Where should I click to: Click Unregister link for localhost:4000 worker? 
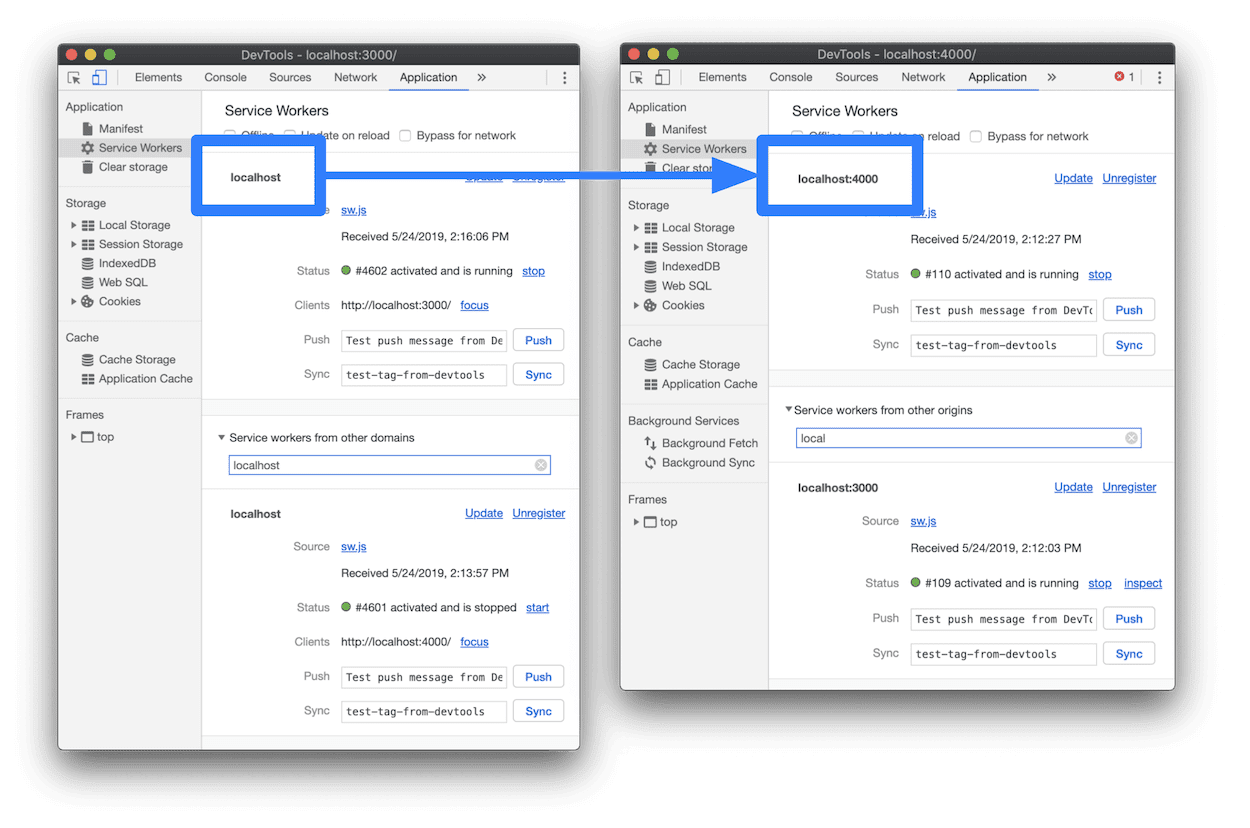click(x=1129, y=179)
